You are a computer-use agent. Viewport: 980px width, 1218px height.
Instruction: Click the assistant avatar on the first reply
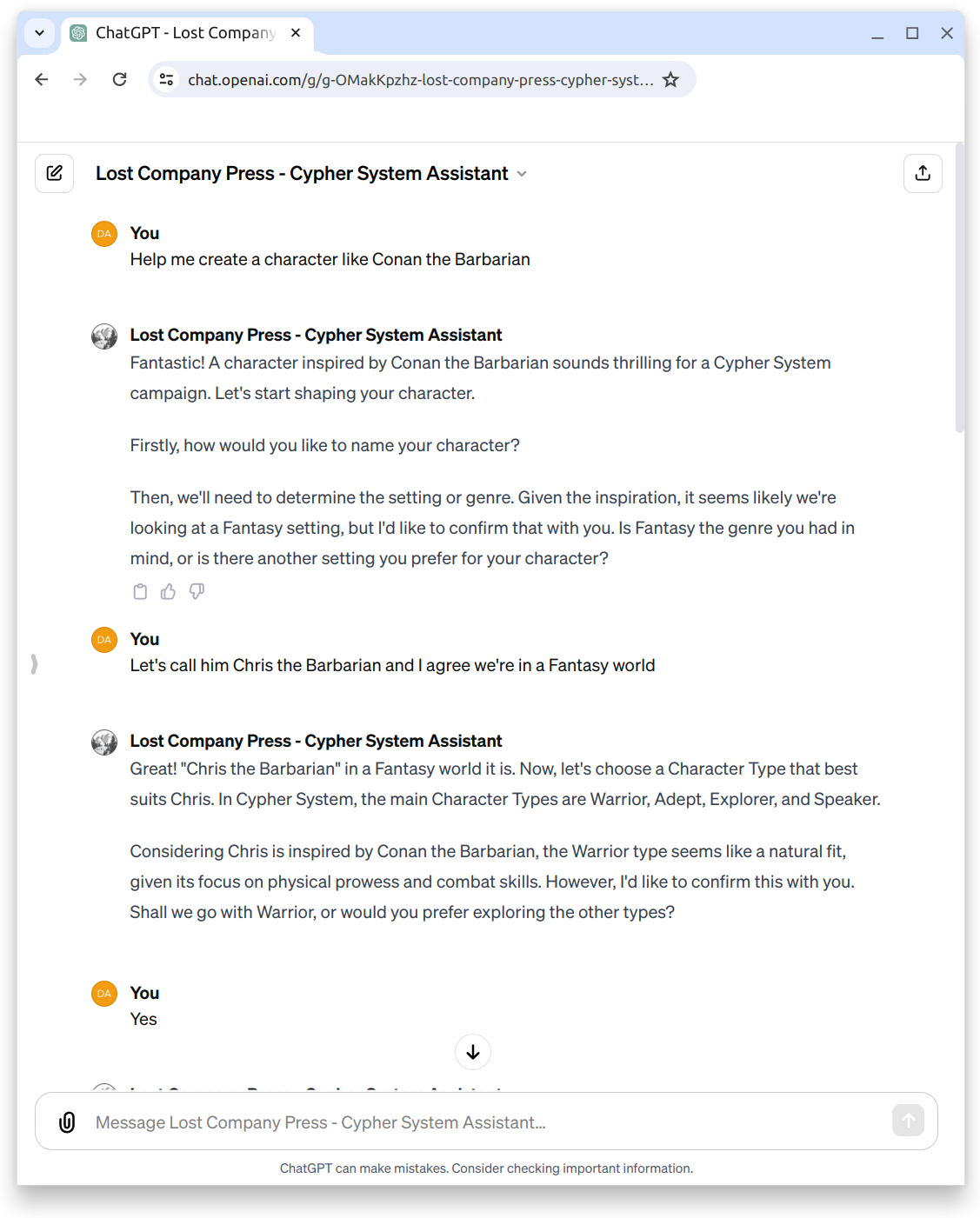tap(104, 336)
